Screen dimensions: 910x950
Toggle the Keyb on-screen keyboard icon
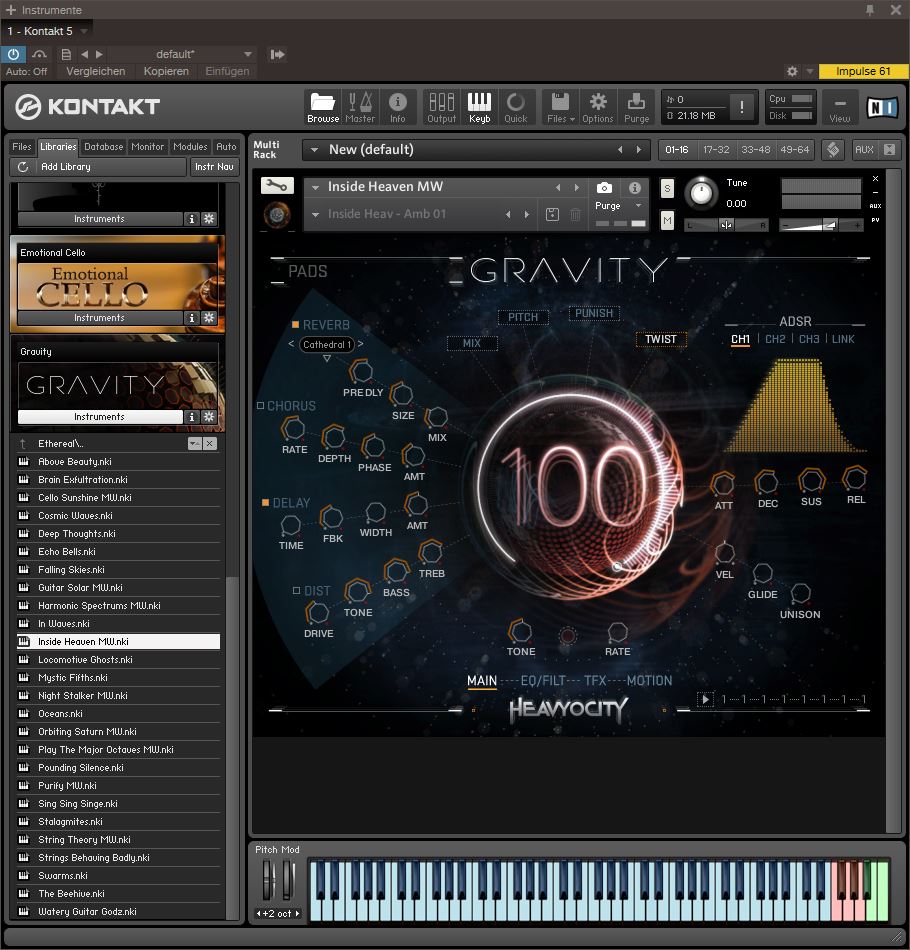pyautogui.click(x=479, y=107)
